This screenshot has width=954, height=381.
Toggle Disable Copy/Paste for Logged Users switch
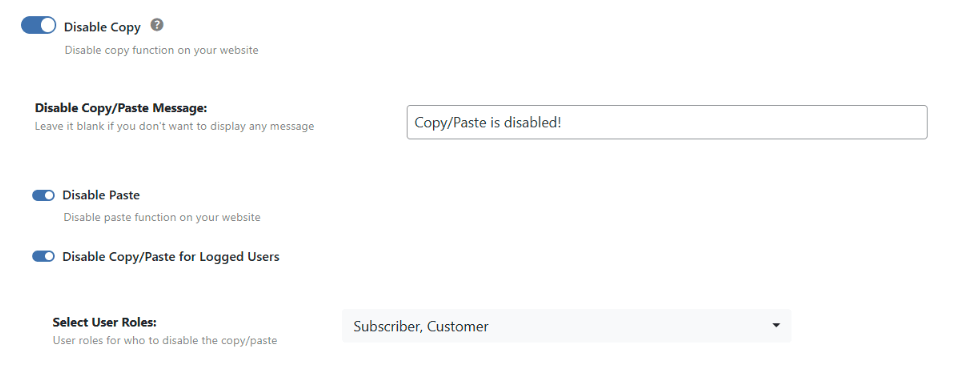point(43,257)
